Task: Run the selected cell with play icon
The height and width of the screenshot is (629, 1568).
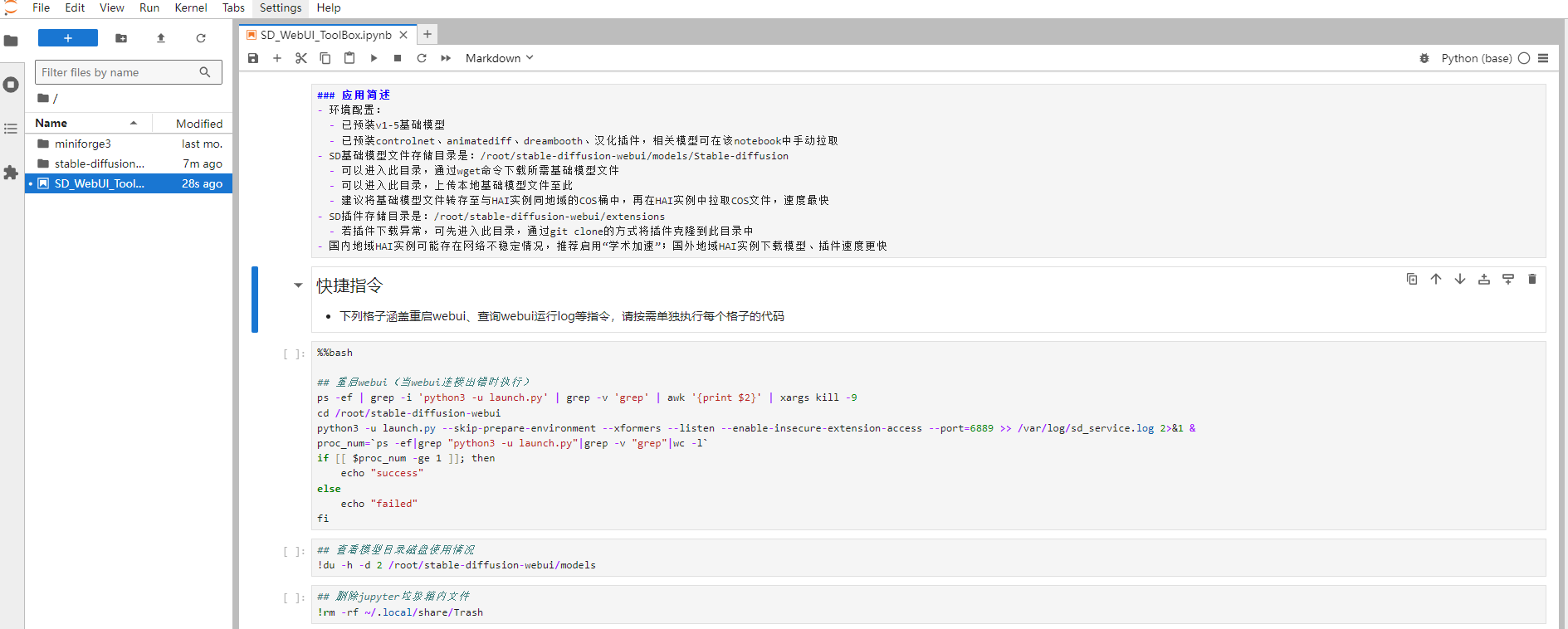Action: pos(374,58)
